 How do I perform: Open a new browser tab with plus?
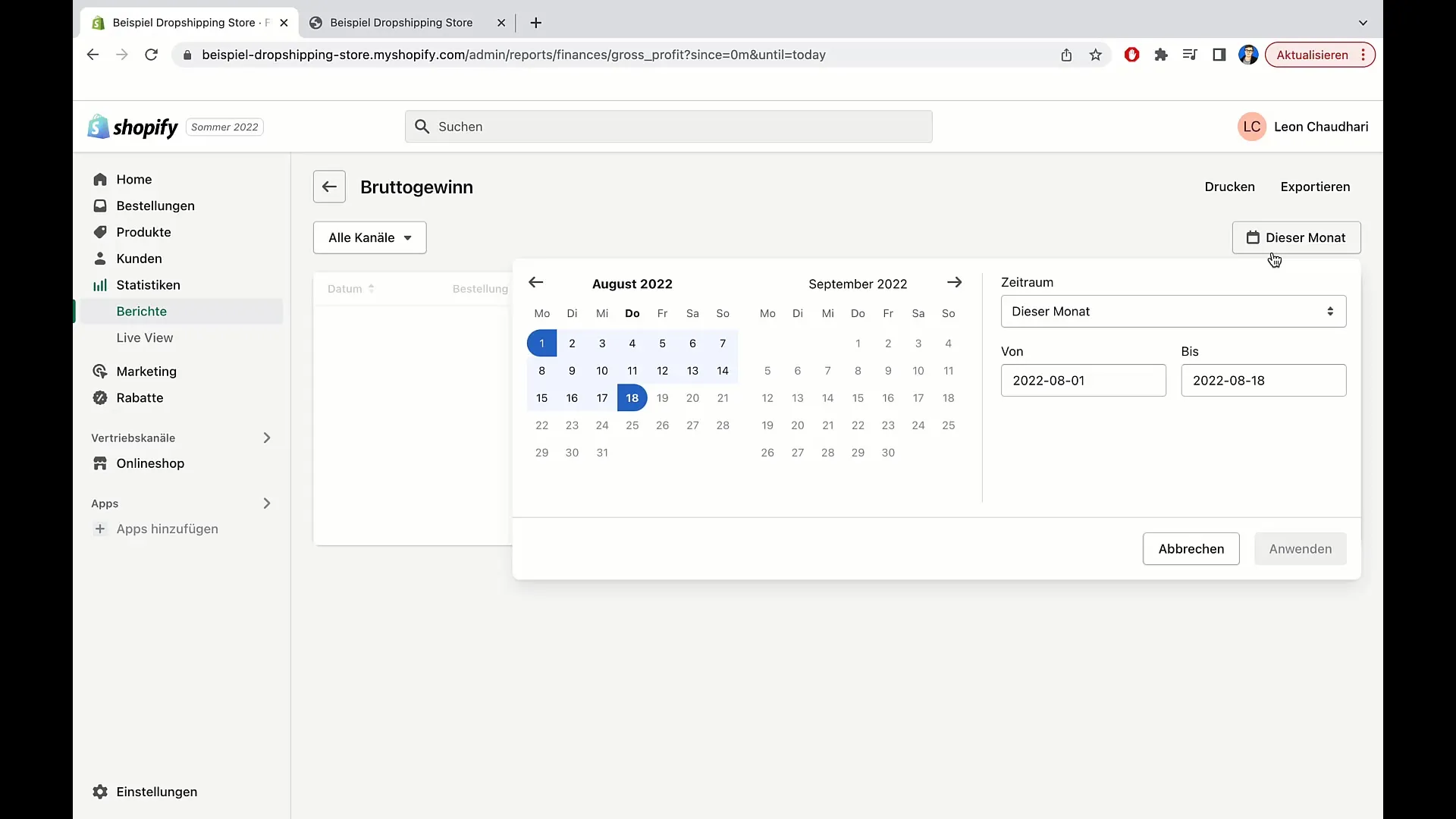tap(535, 23)
